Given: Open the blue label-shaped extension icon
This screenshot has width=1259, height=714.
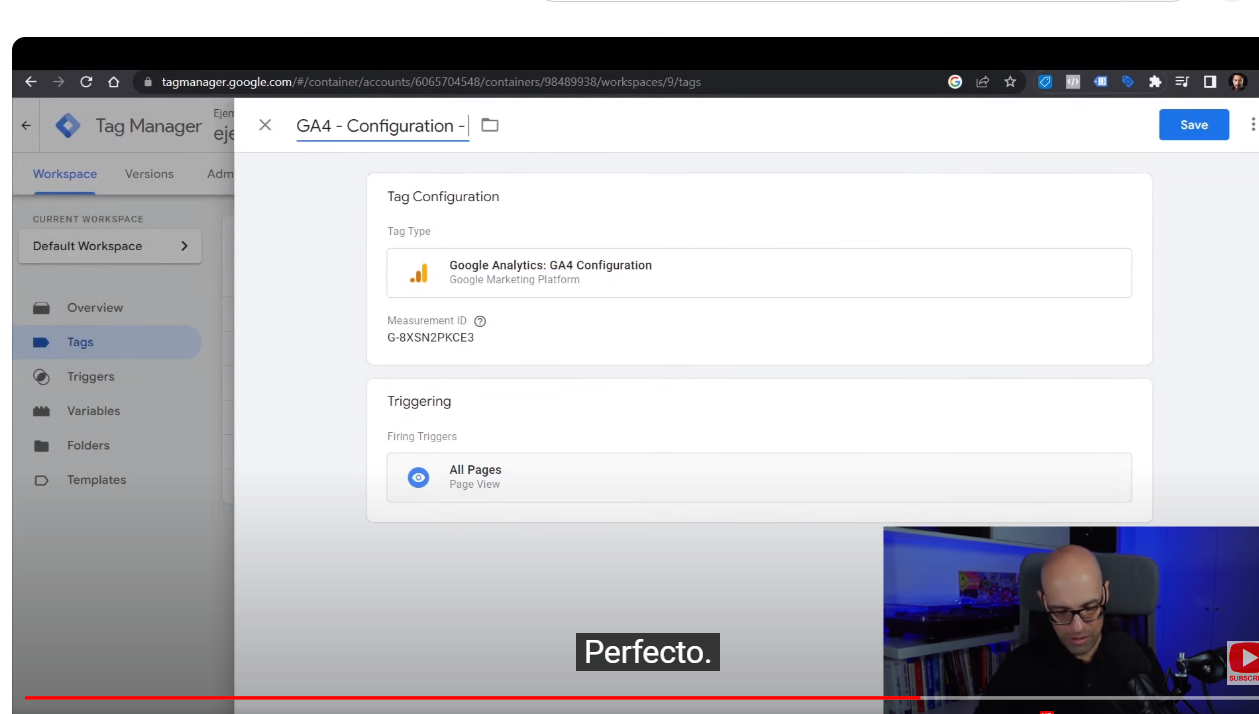Looking at the screenshot, I should (x=1101, y=82).
